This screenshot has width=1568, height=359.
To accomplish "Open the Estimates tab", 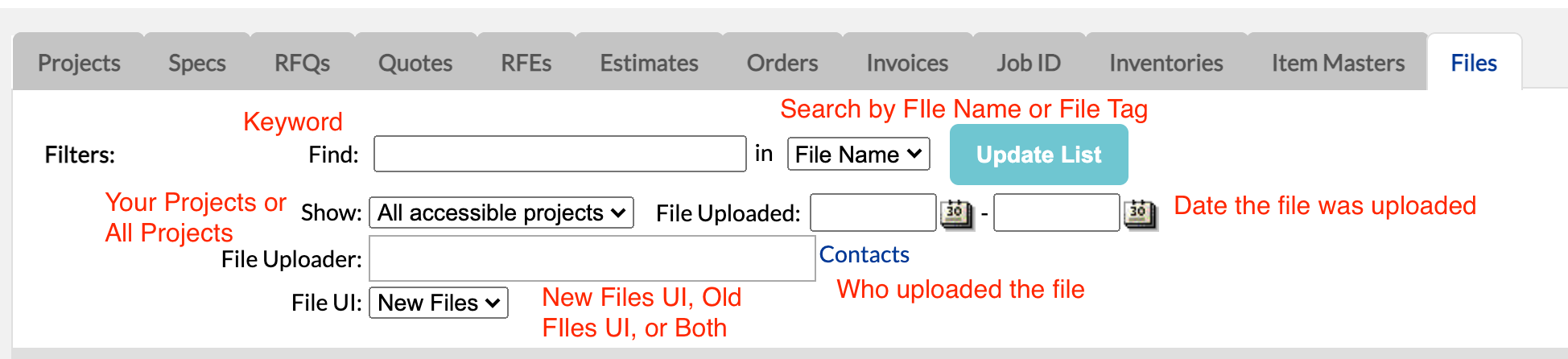I will tap(650, 62).
